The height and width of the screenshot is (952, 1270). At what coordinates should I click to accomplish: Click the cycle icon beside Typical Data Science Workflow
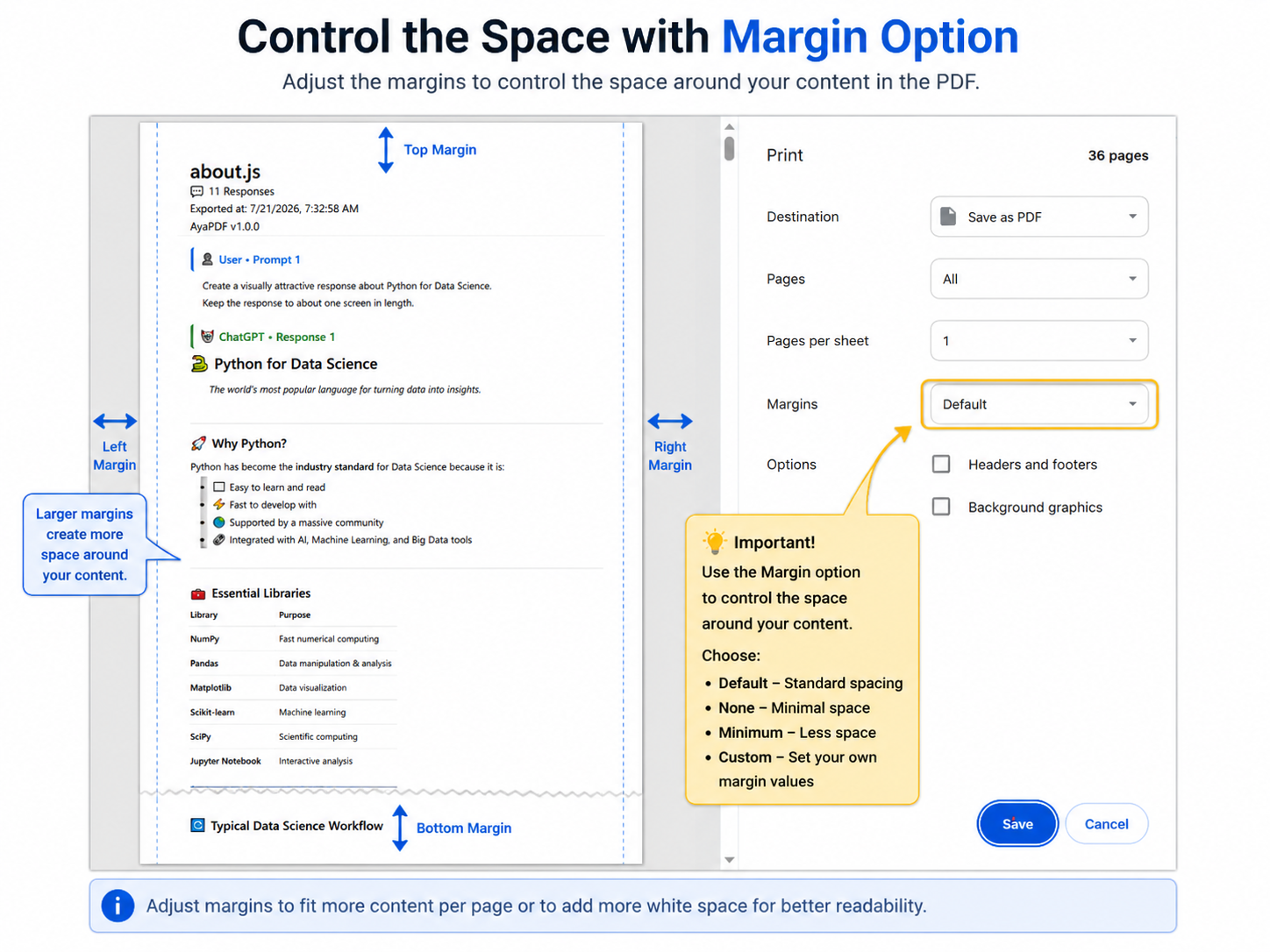(x=198, y=826)
